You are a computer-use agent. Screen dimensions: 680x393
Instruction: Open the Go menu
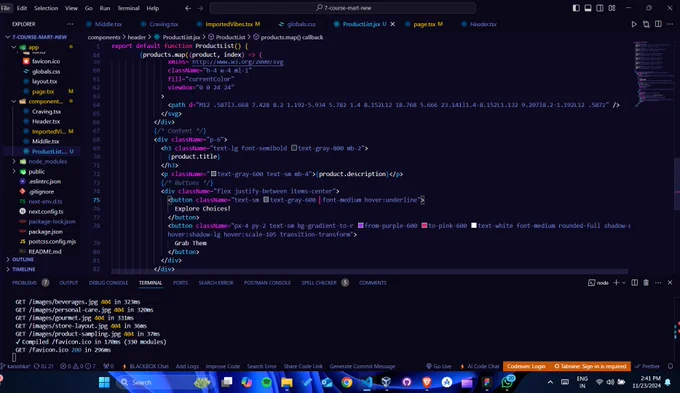click(x=88, y=8)
